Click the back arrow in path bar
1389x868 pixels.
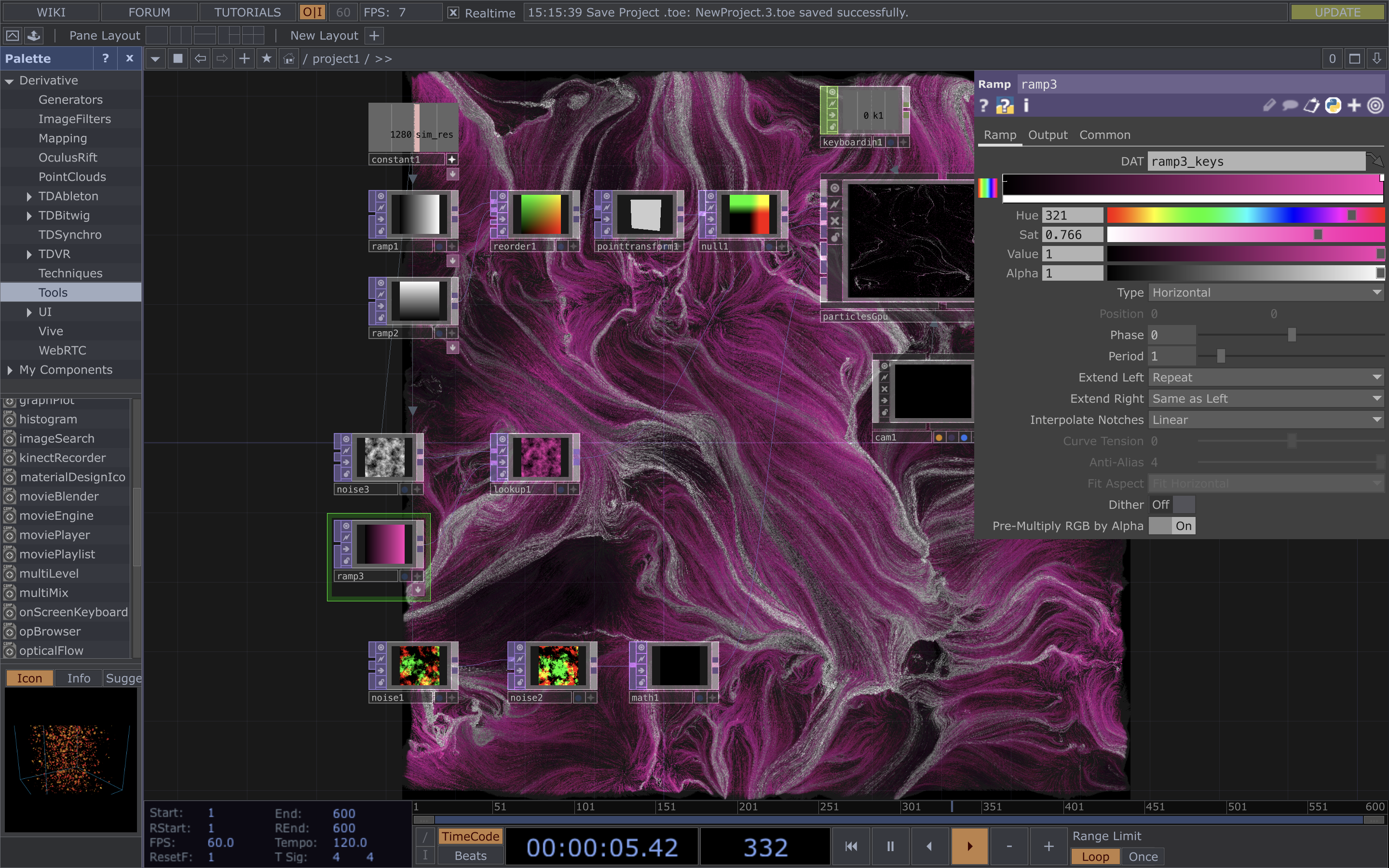(200, 58)
